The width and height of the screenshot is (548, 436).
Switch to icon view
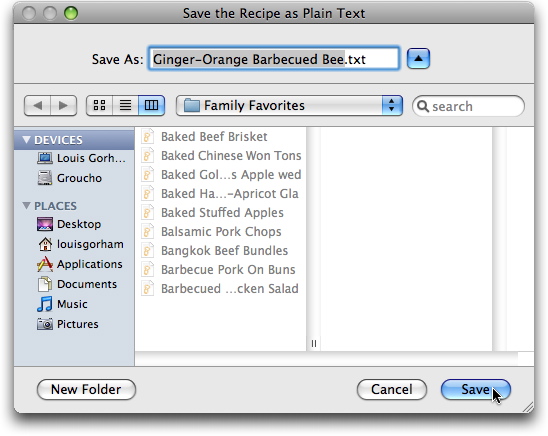pos(100,105)
